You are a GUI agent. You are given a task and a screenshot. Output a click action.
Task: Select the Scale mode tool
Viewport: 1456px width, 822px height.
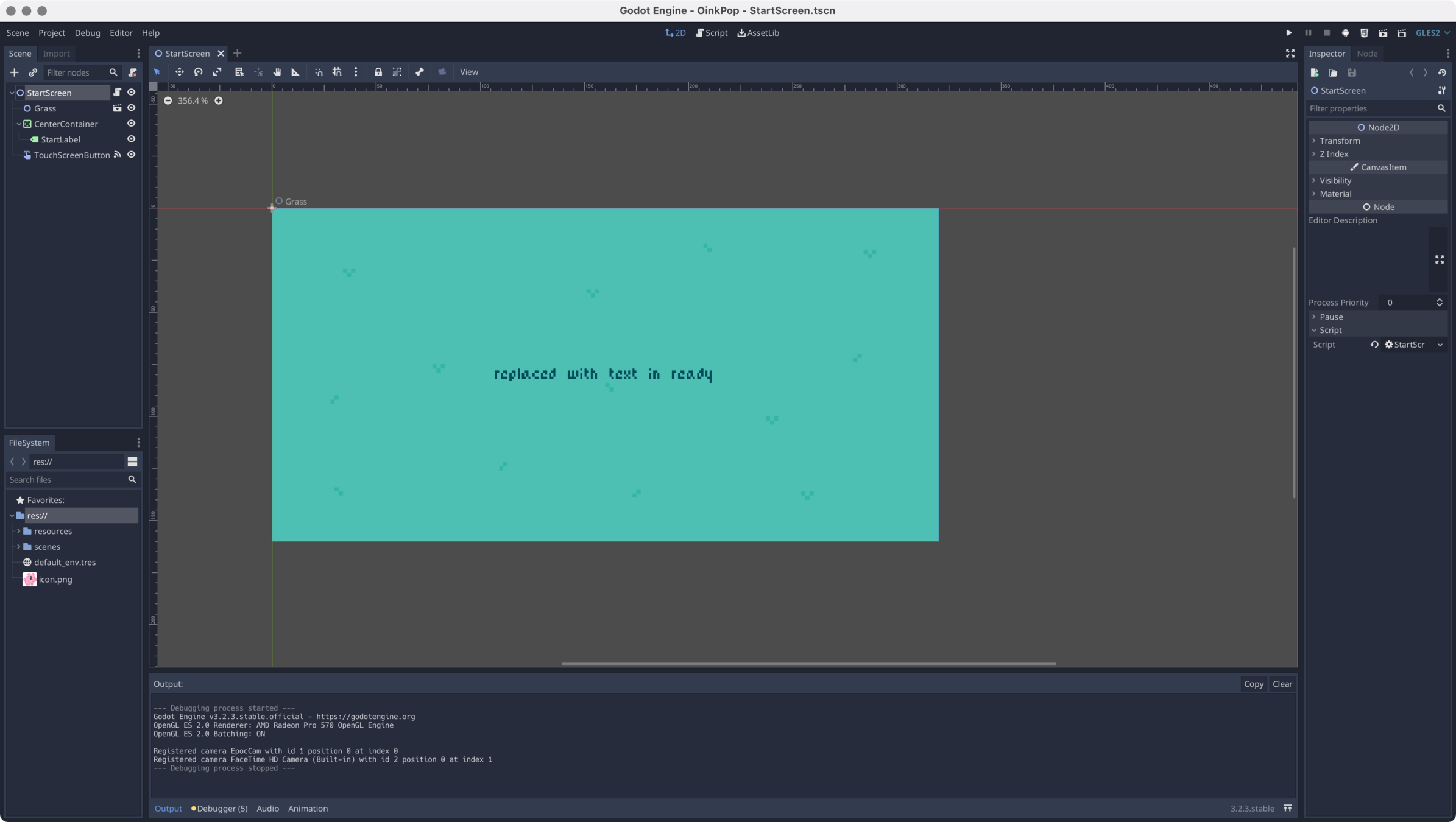click(x=217, y=72)
